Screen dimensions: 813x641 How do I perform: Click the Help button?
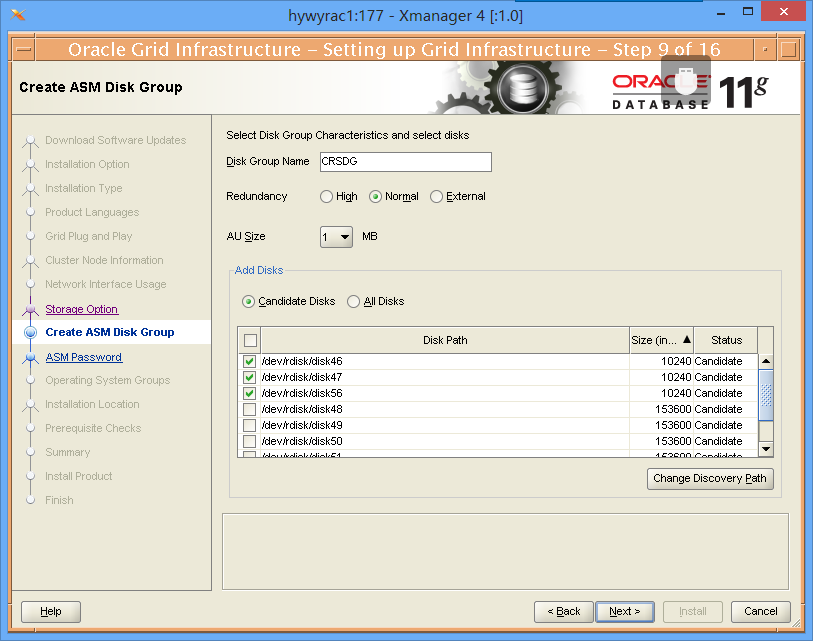[51, 612]
